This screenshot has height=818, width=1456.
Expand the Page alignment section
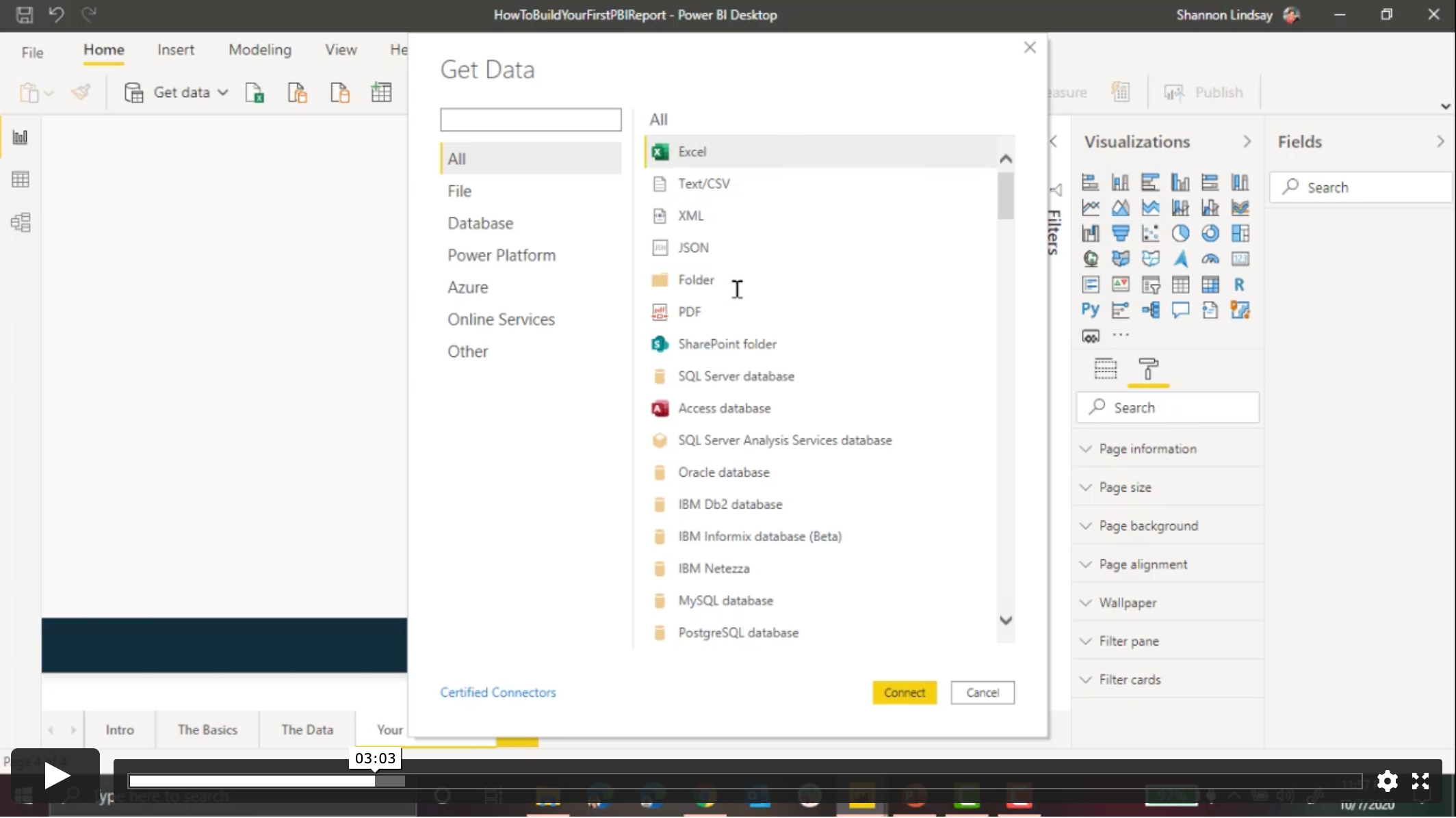click(x=1167, y=565)
